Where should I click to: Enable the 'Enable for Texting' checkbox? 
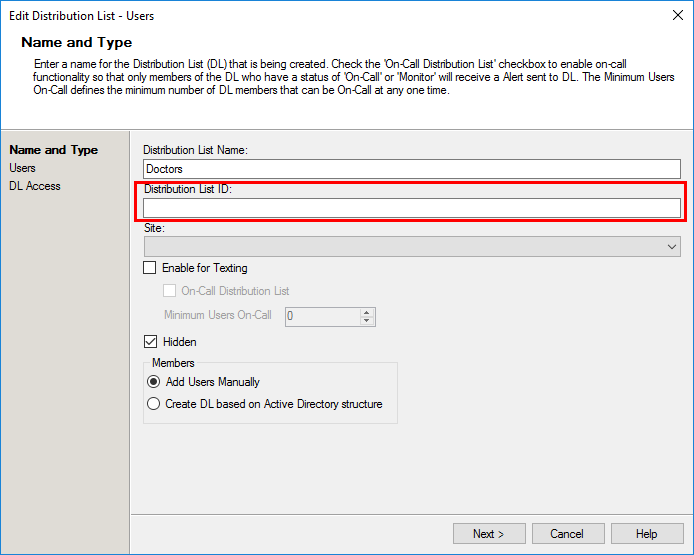(150, 268)
